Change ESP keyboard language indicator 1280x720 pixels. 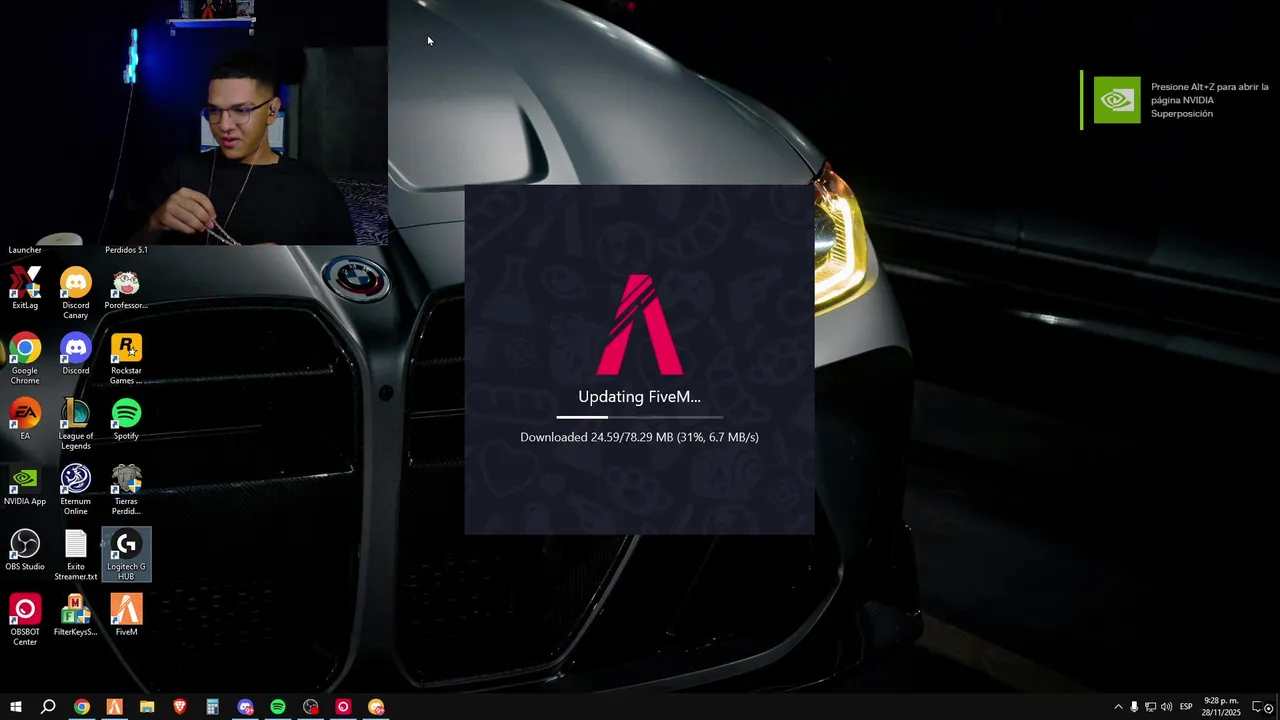[1186, 707]
